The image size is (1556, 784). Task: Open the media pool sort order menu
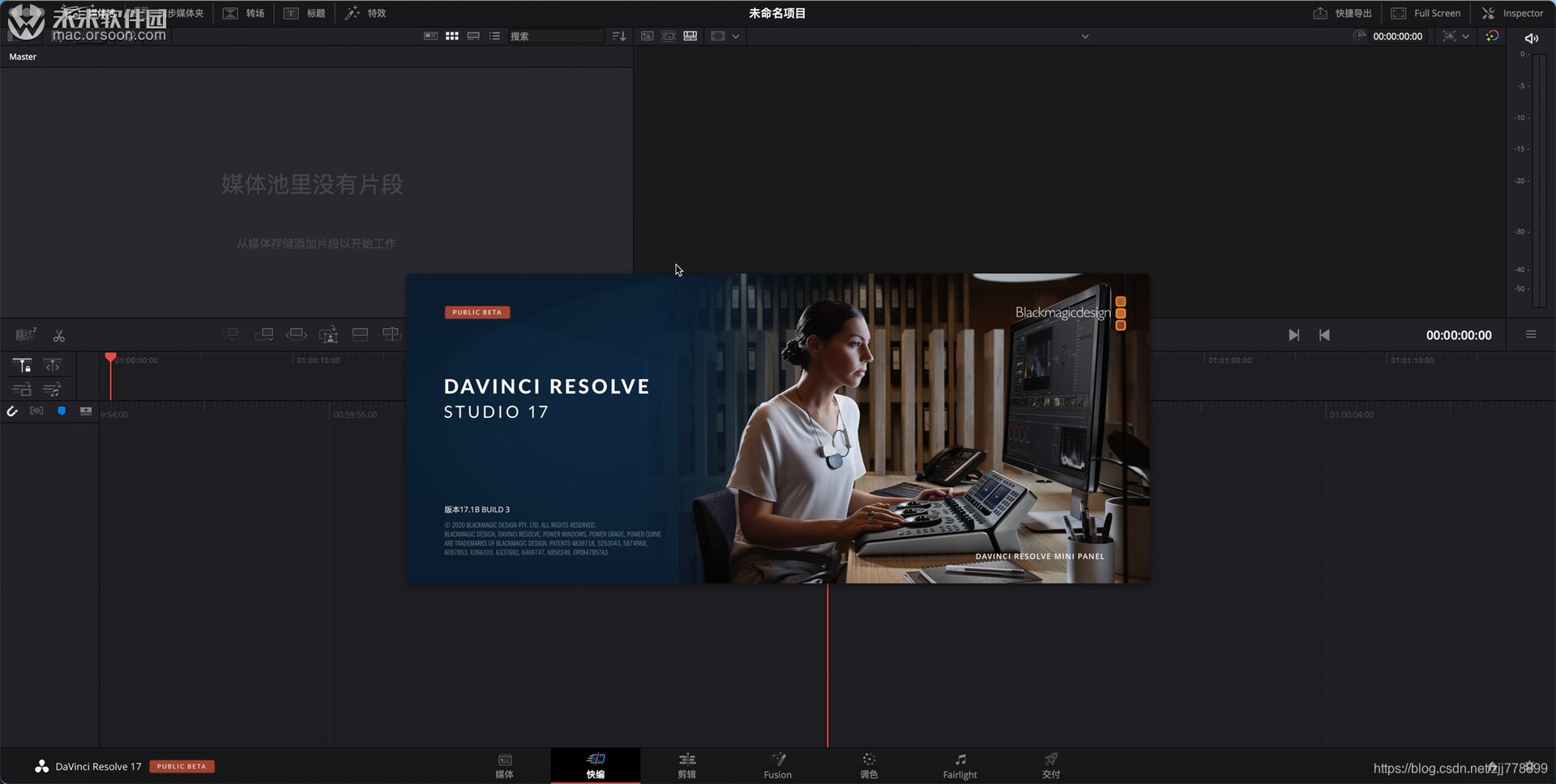[x=619, y=36]
